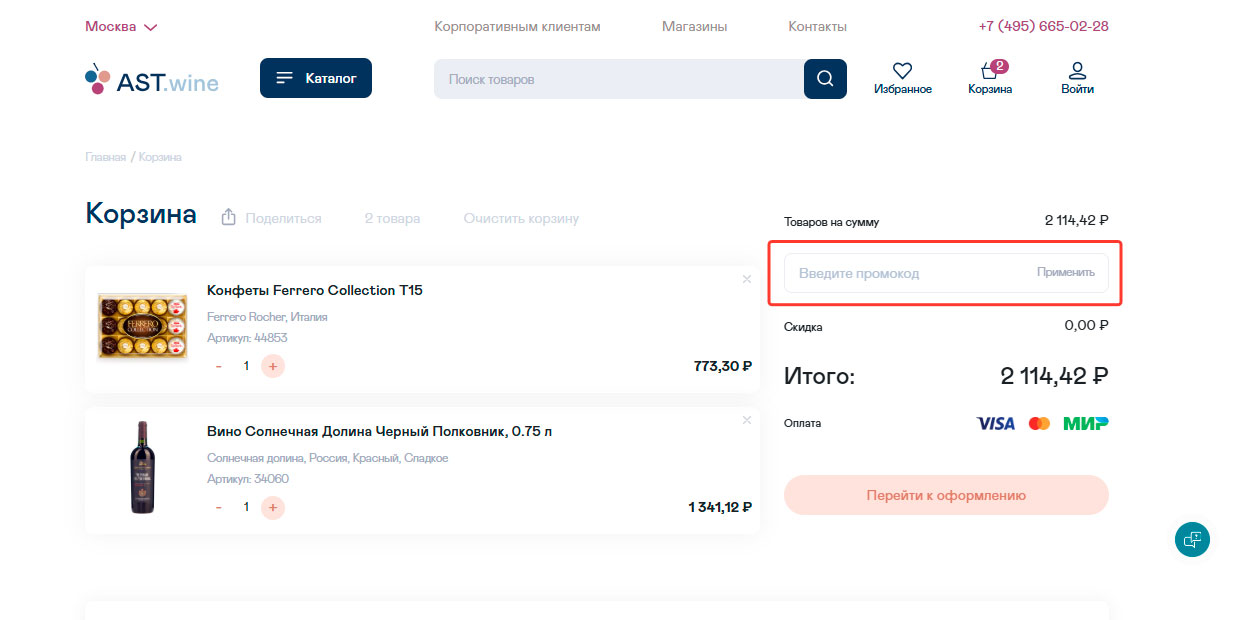The height and width of the screenshot is (620, 1248).
Task: Open the Контакты page
Action: pyautogui.click(x=817, y=27)
